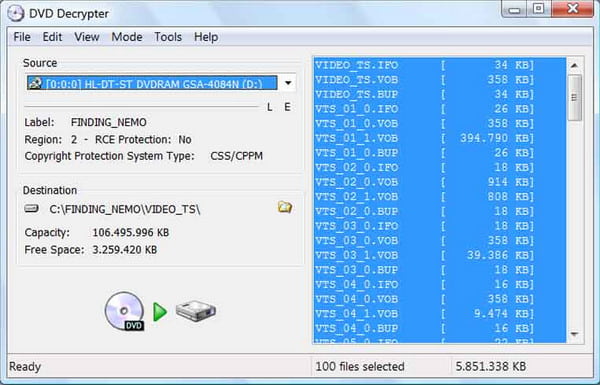Screen dimensions: 600x385
Task: Select VTS_04_1.VOB 9.474 KB file
Action: point(440,314)
